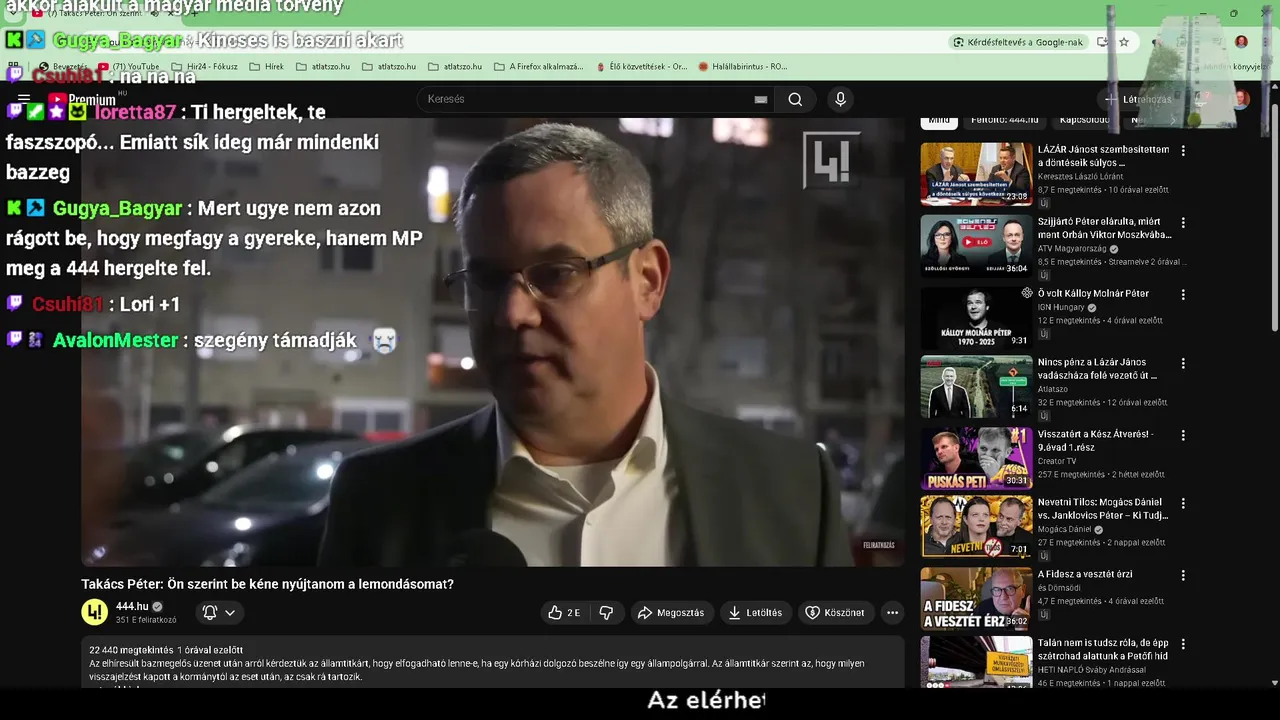Open options for Nincs pénz a Lázár János video
1280x720 pixels.
tap(1183, 363)
